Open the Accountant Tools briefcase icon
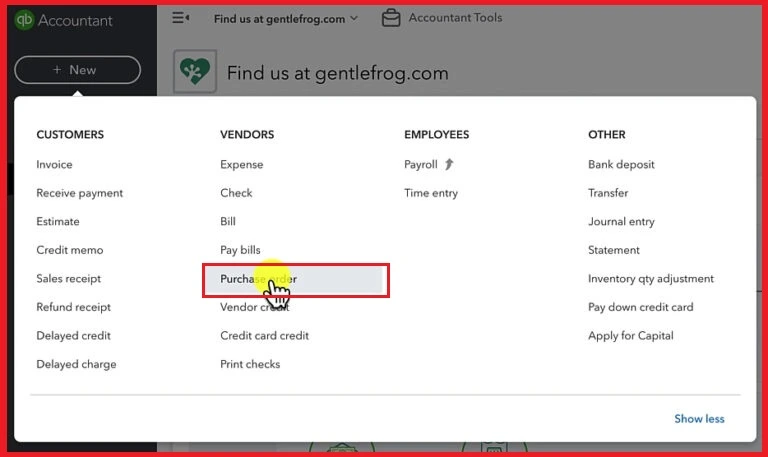 point(391,18)
